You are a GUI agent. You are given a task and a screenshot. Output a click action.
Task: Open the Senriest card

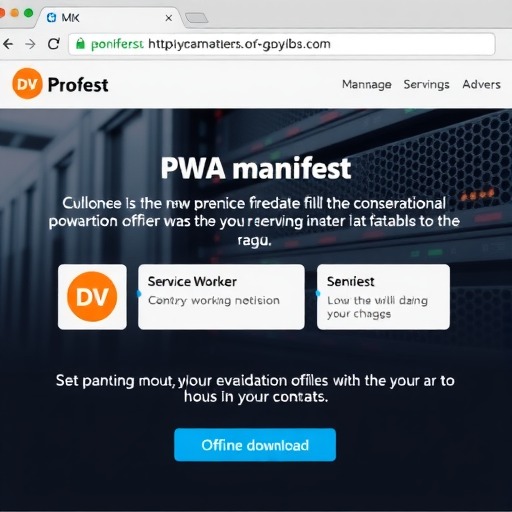point(383,297)
